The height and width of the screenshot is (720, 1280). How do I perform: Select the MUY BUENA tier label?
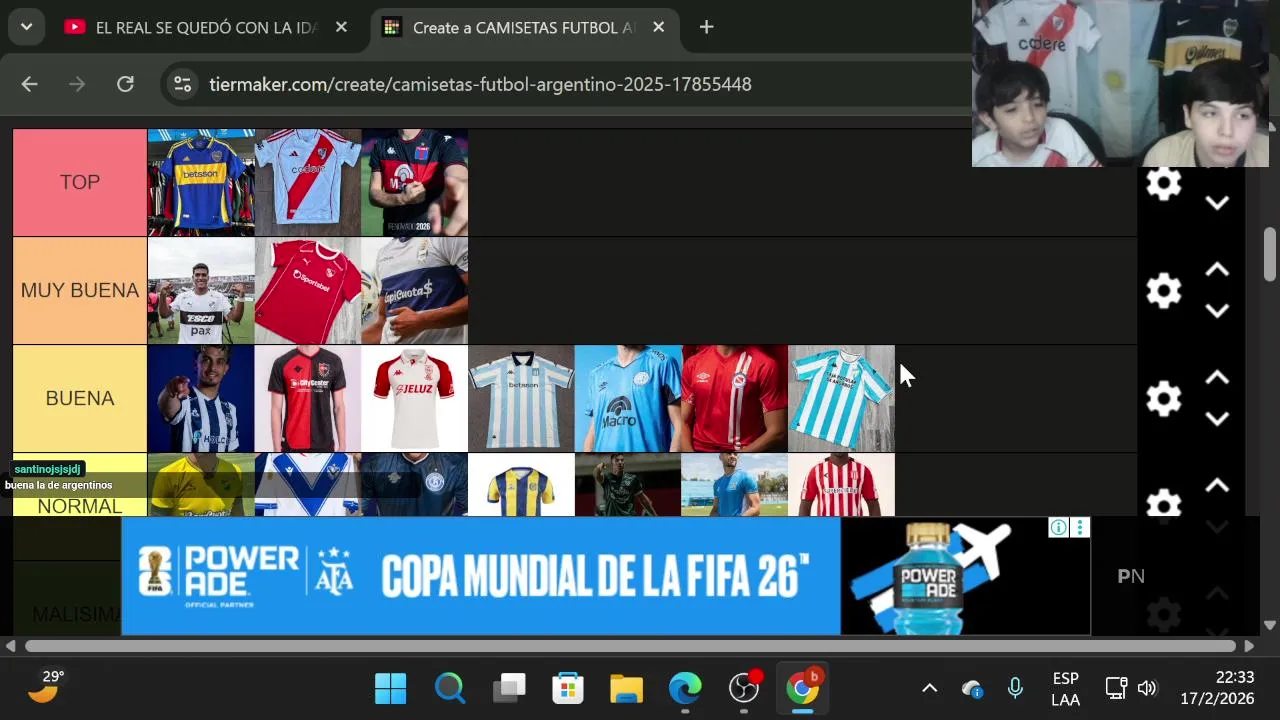point(80,290)
